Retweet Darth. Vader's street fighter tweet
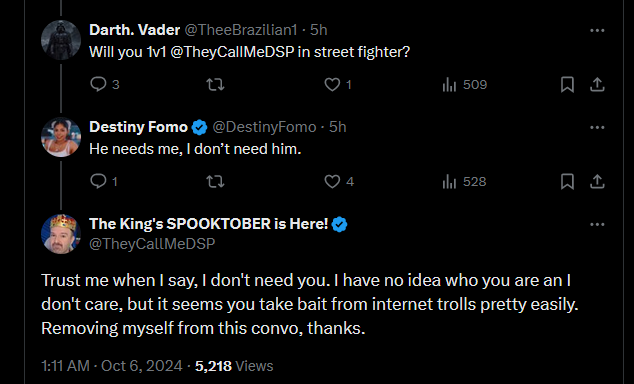The width and height of the screenshot is (634, 384). (215, 84)
